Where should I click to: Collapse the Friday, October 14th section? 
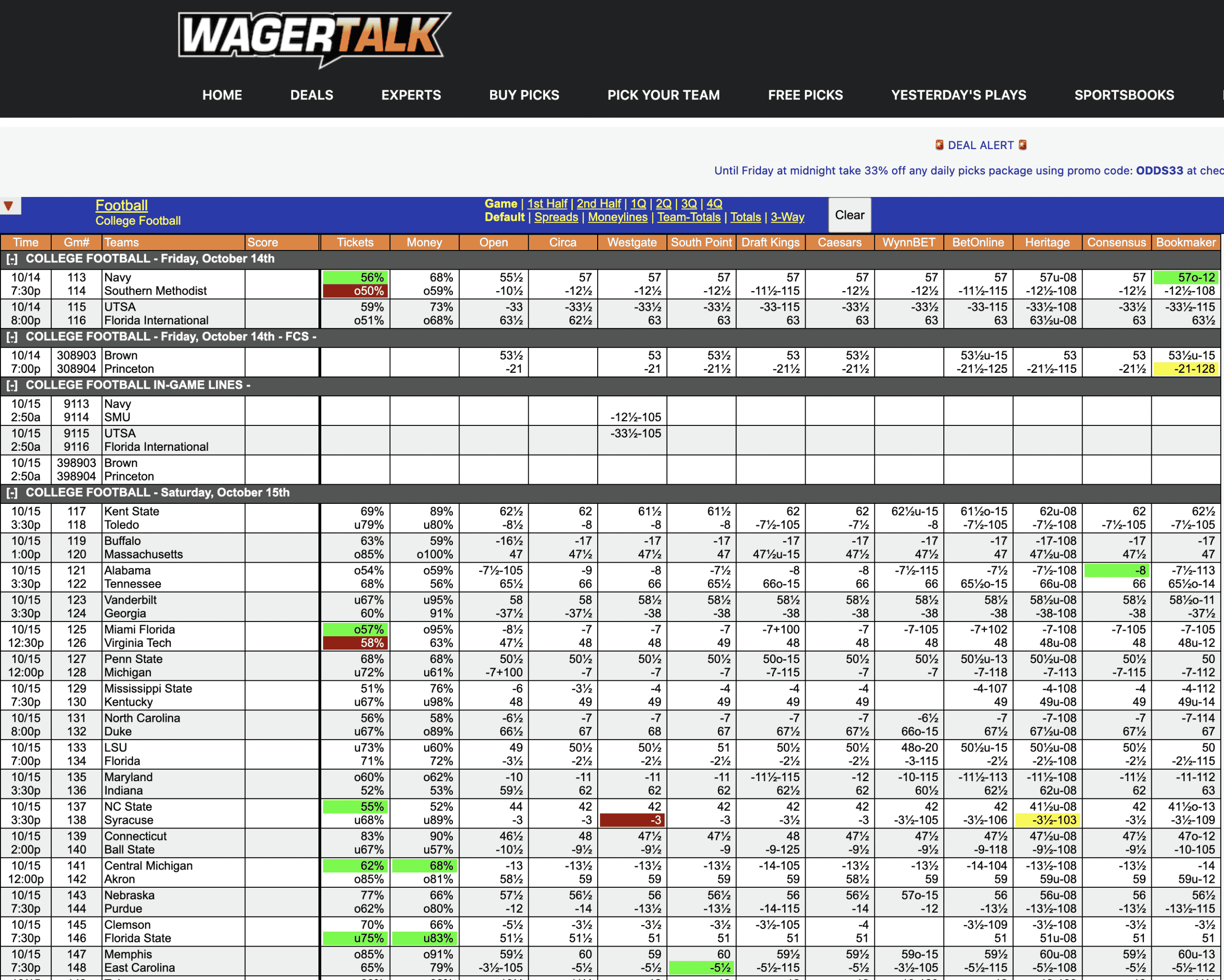point(12,260)
